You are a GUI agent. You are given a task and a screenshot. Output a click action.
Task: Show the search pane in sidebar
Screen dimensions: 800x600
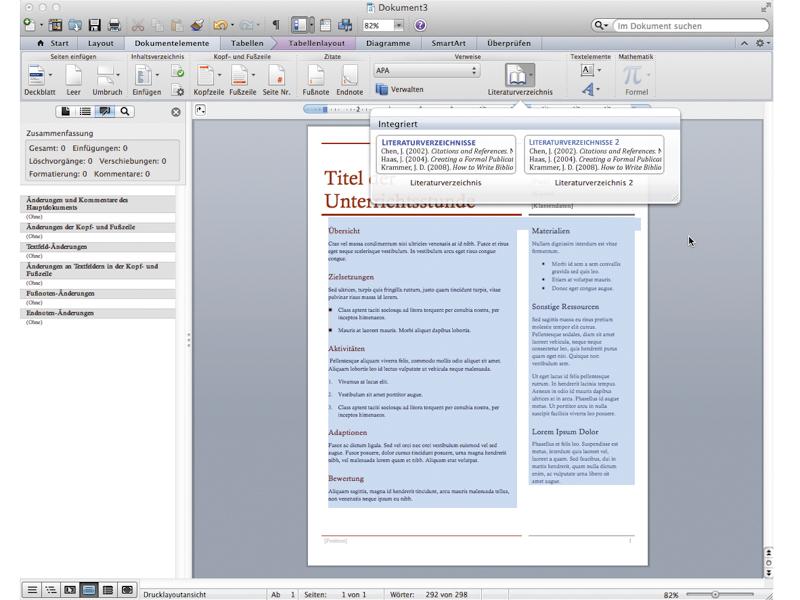pos(124,111)
